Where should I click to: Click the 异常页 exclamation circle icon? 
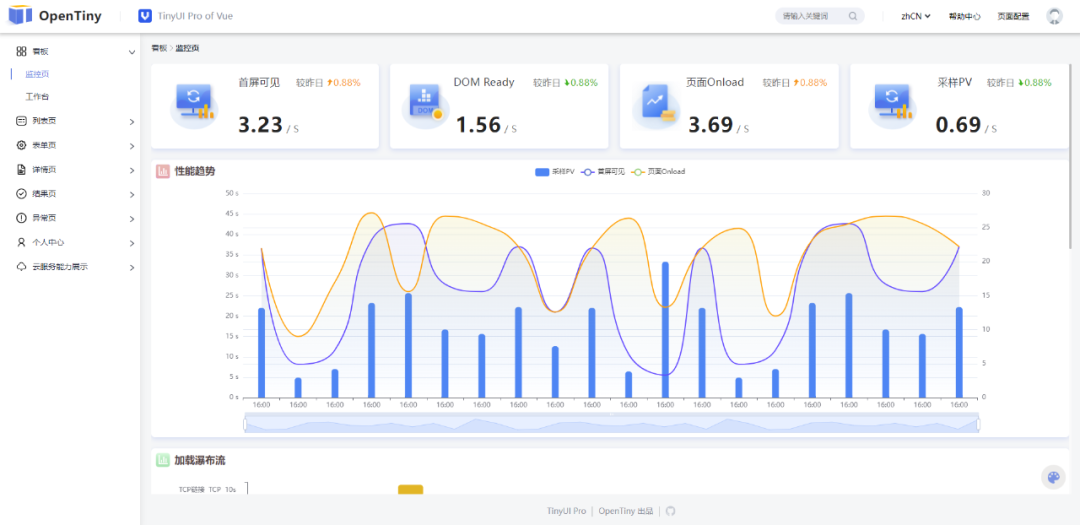pyautogui.click(x=21, y=218)
